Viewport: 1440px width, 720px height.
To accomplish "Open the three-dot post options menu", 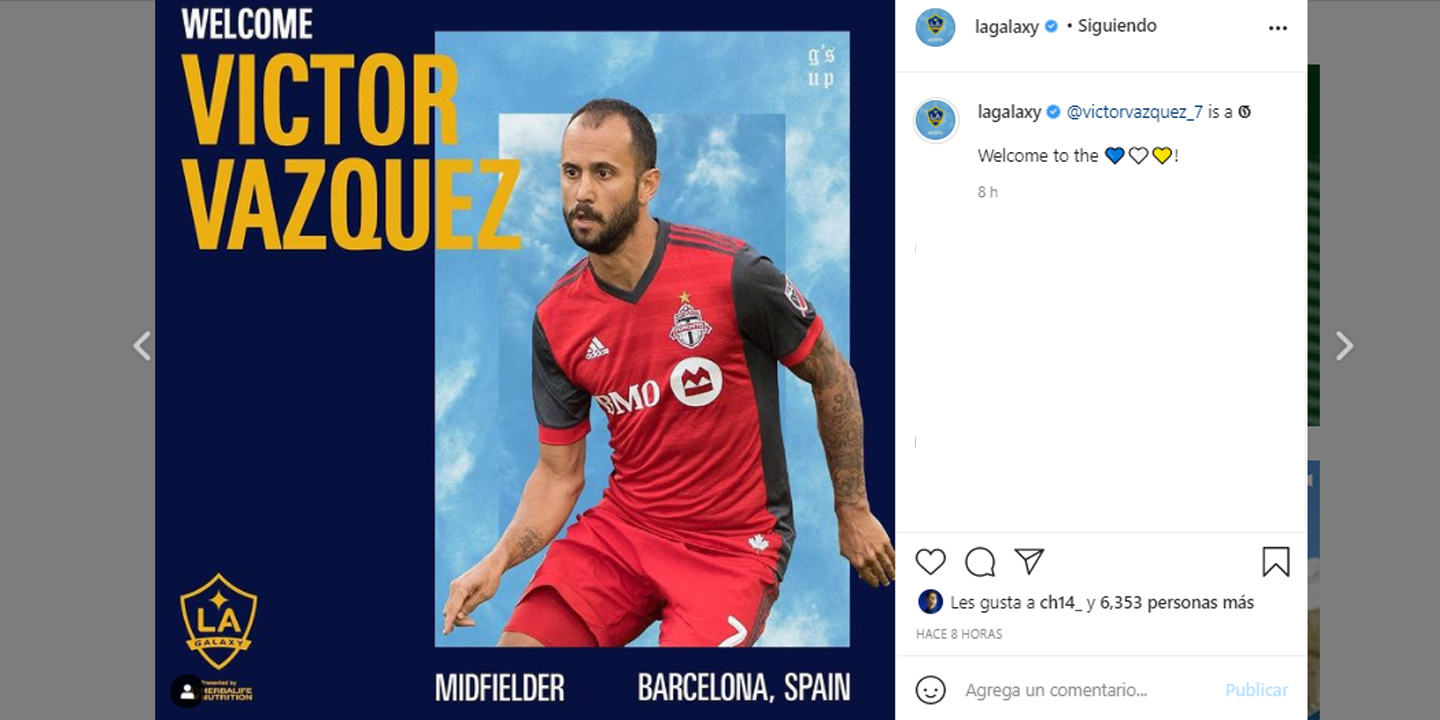I will (1278, 28).
